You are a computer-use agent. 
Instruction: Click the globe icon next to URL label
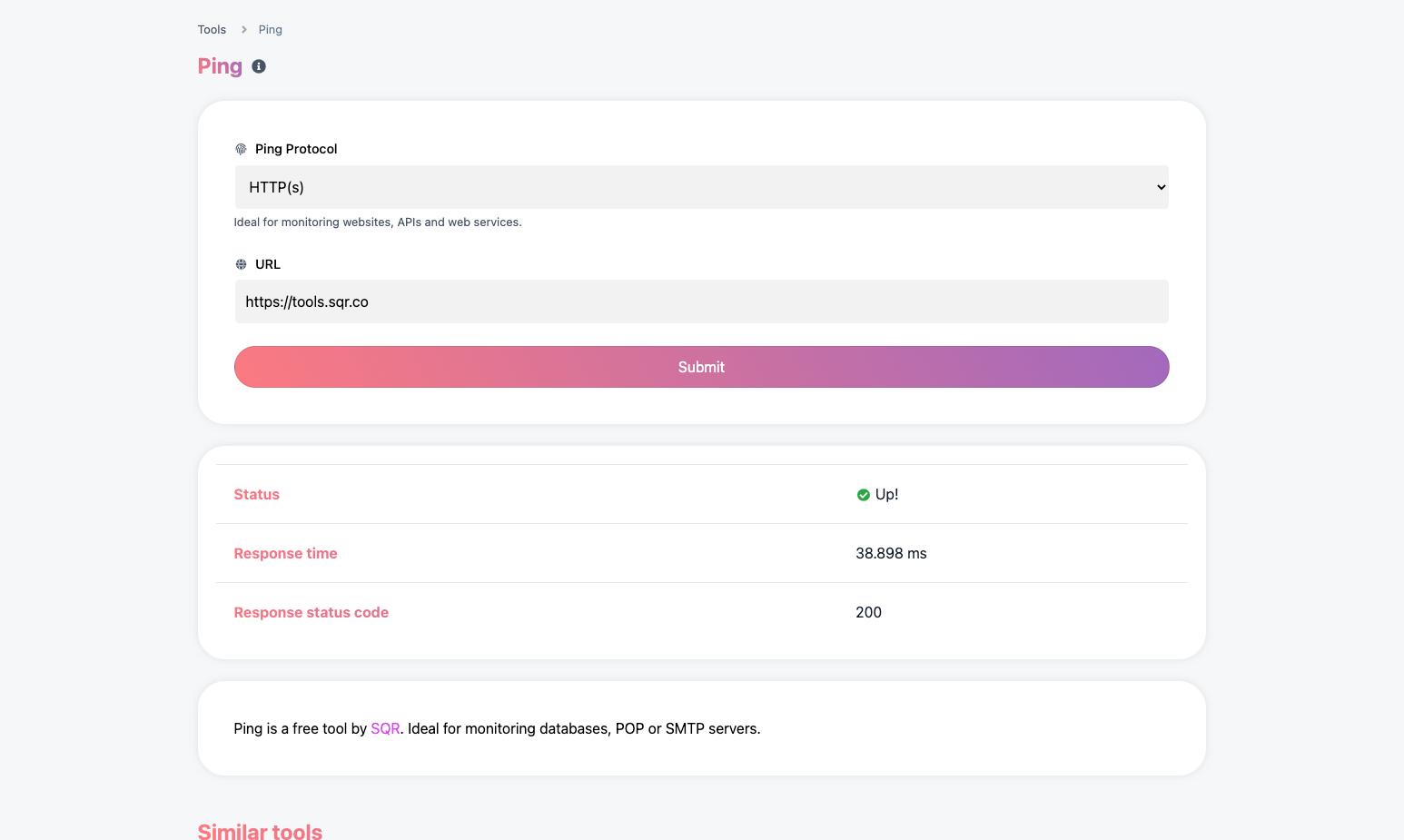pos(240,263)
